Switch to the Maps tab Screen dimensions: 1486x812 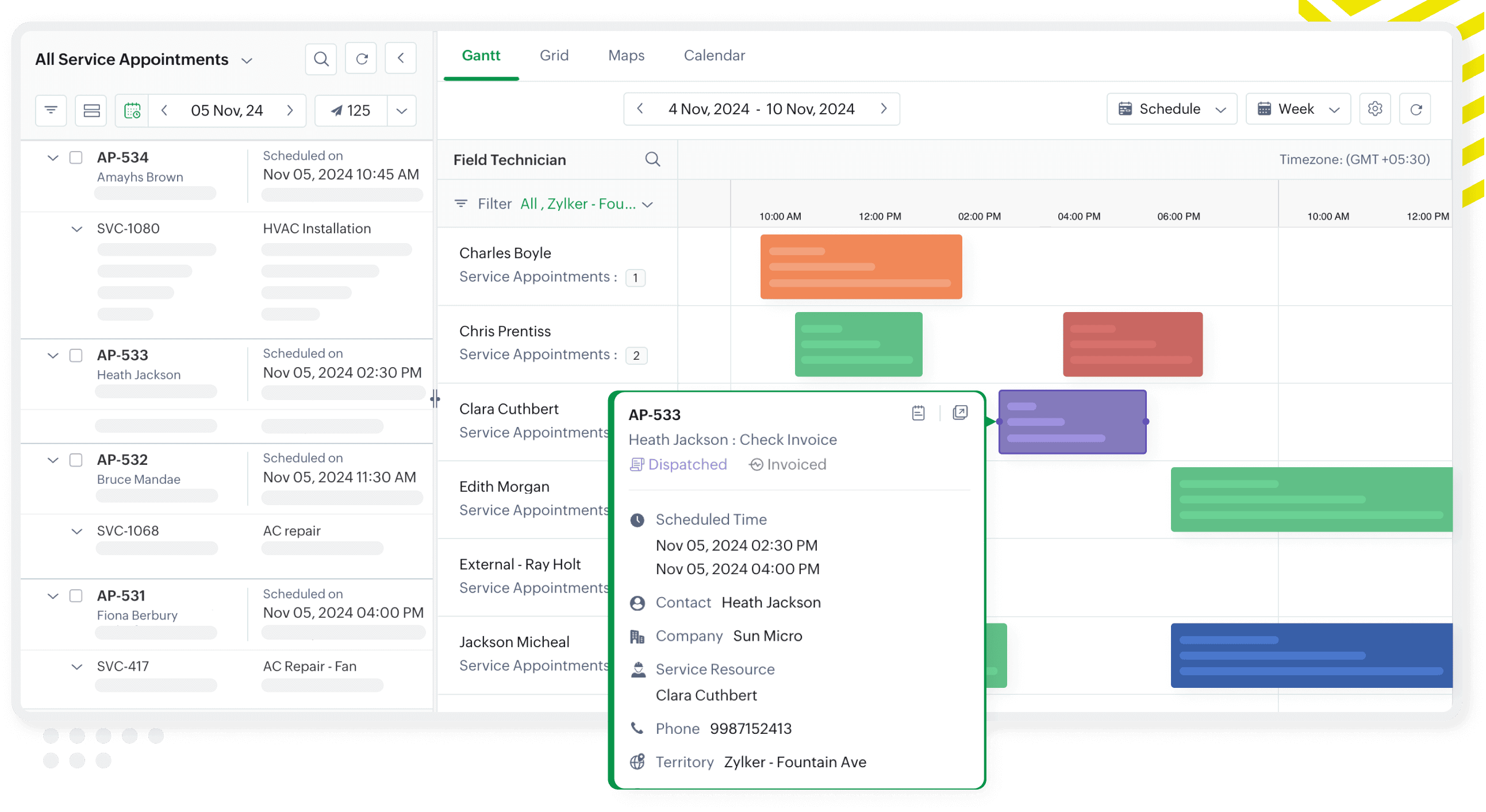click(x=626, y=55)
